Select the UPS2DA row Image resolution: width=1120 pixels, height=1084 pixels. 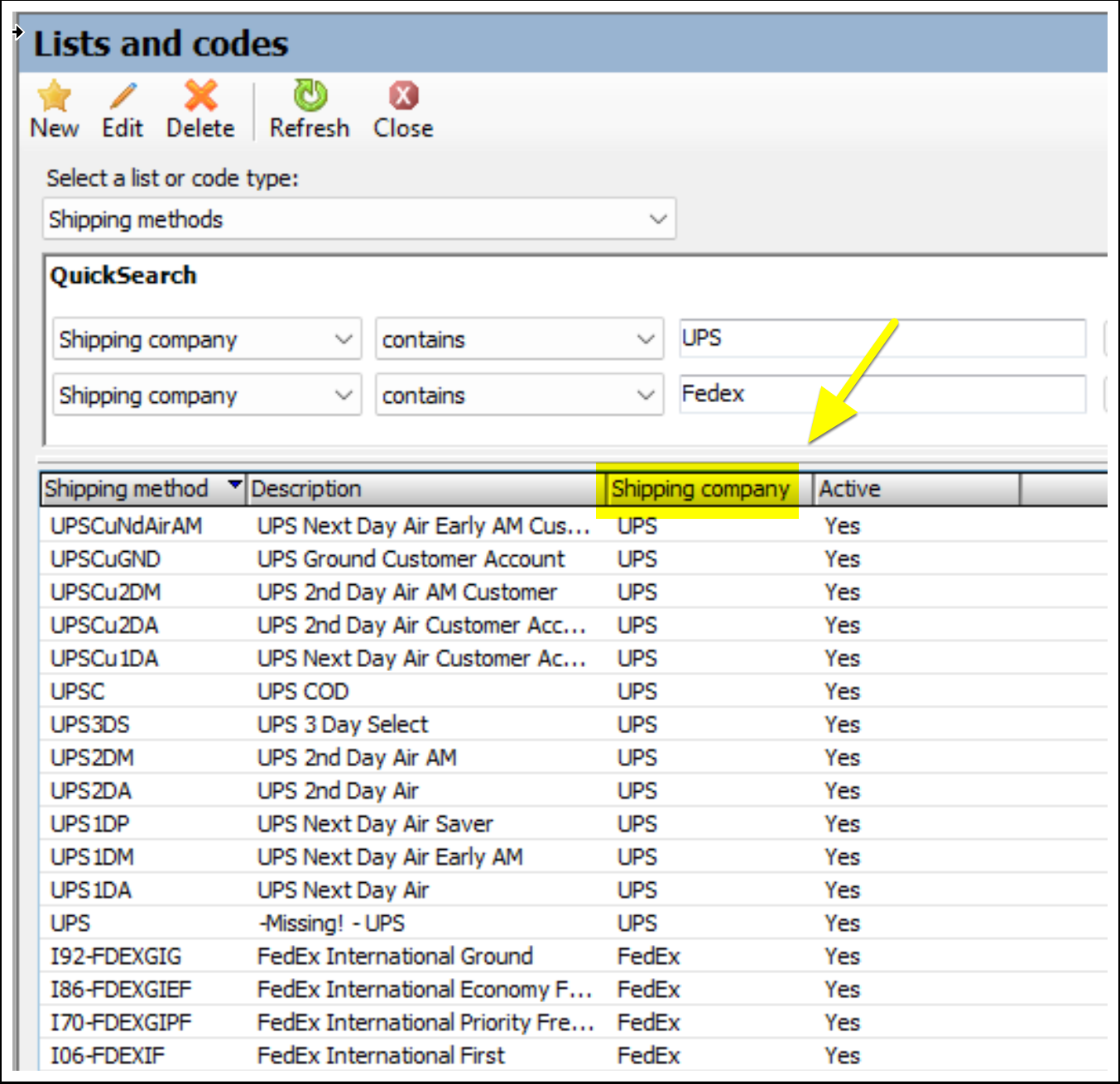coord(573,790)
